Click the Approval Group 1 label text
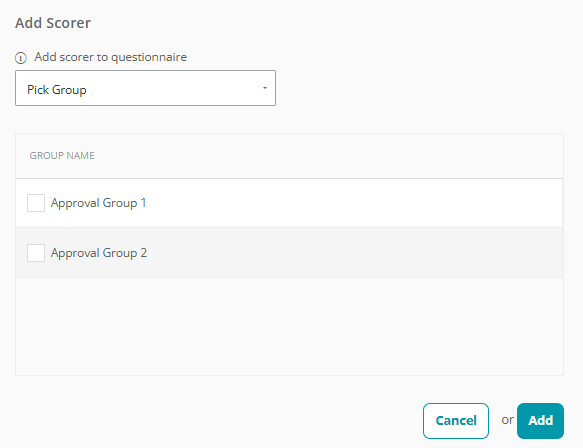 99,203
